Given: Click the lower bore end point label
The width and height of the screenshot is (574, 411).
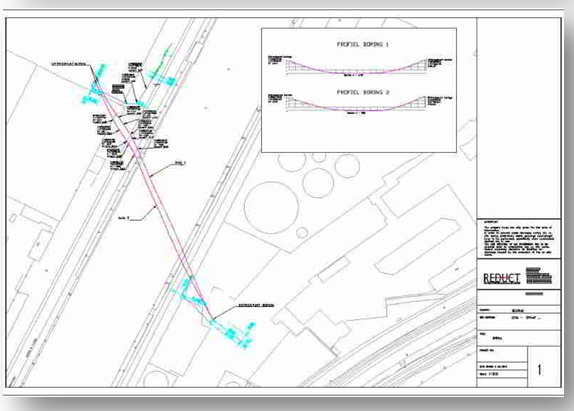Looking at the screenshot, I should (256, 305).
